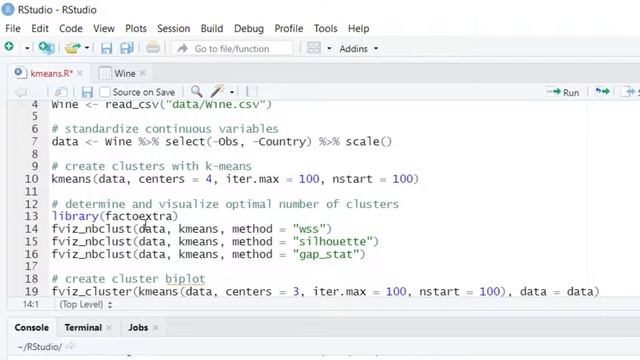This screenshot has height=360, width=640.
Task: Close the Terminal tab
Action: [109, 328]
